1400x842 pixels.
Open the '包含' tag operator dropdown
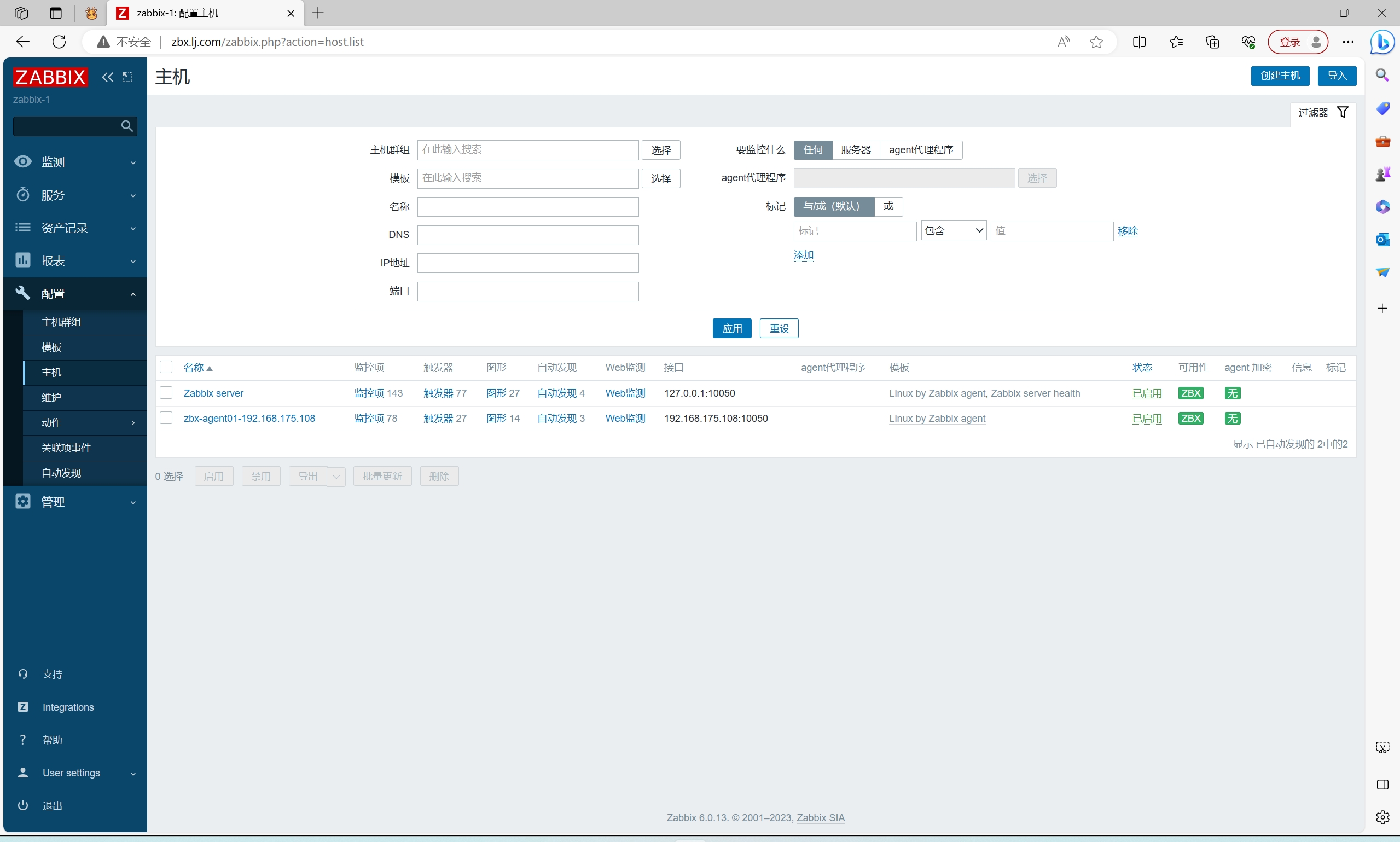point(953,231)
